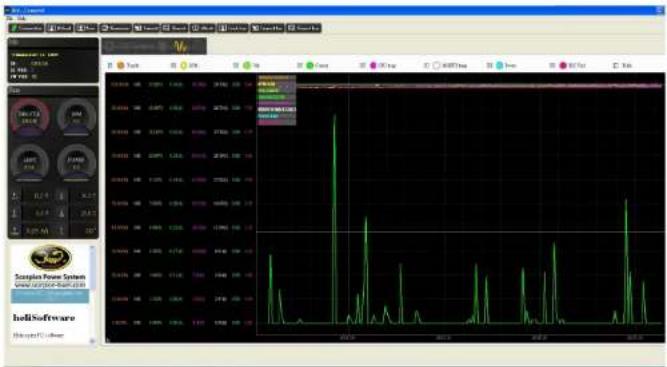Click the white series color circle
The height and width of the screenshot is (367, 667).
click(x=436, y=65)
